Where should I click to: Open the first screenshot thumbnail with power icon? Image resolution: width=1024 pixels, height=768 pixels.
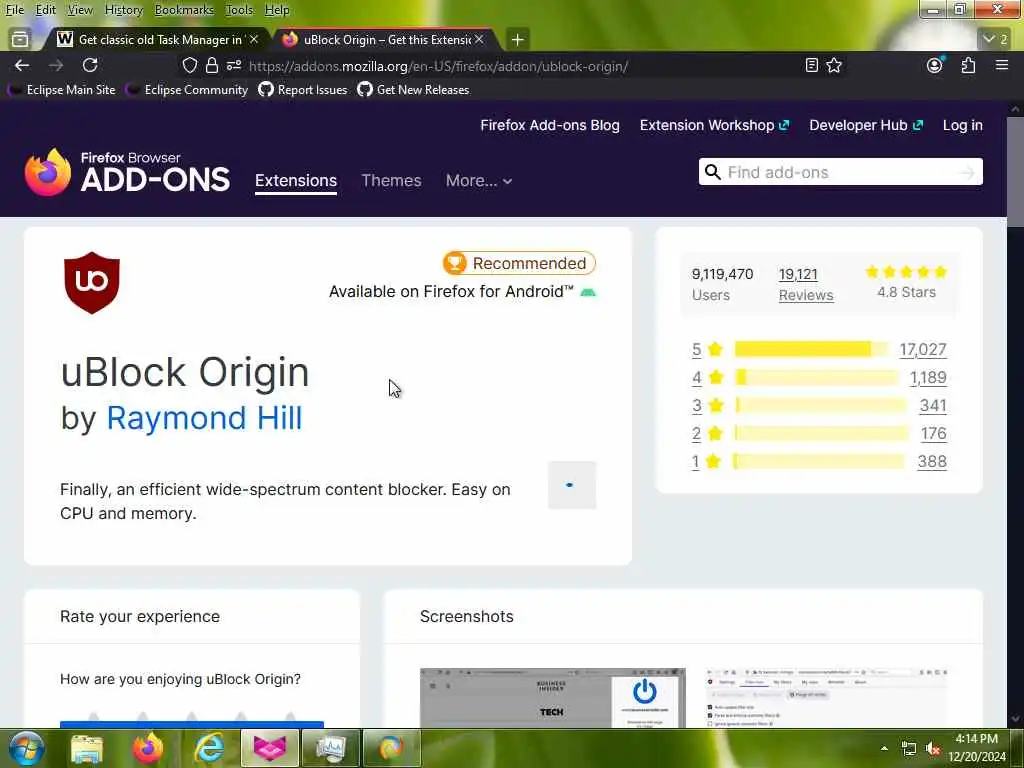(x=552, y=697)
